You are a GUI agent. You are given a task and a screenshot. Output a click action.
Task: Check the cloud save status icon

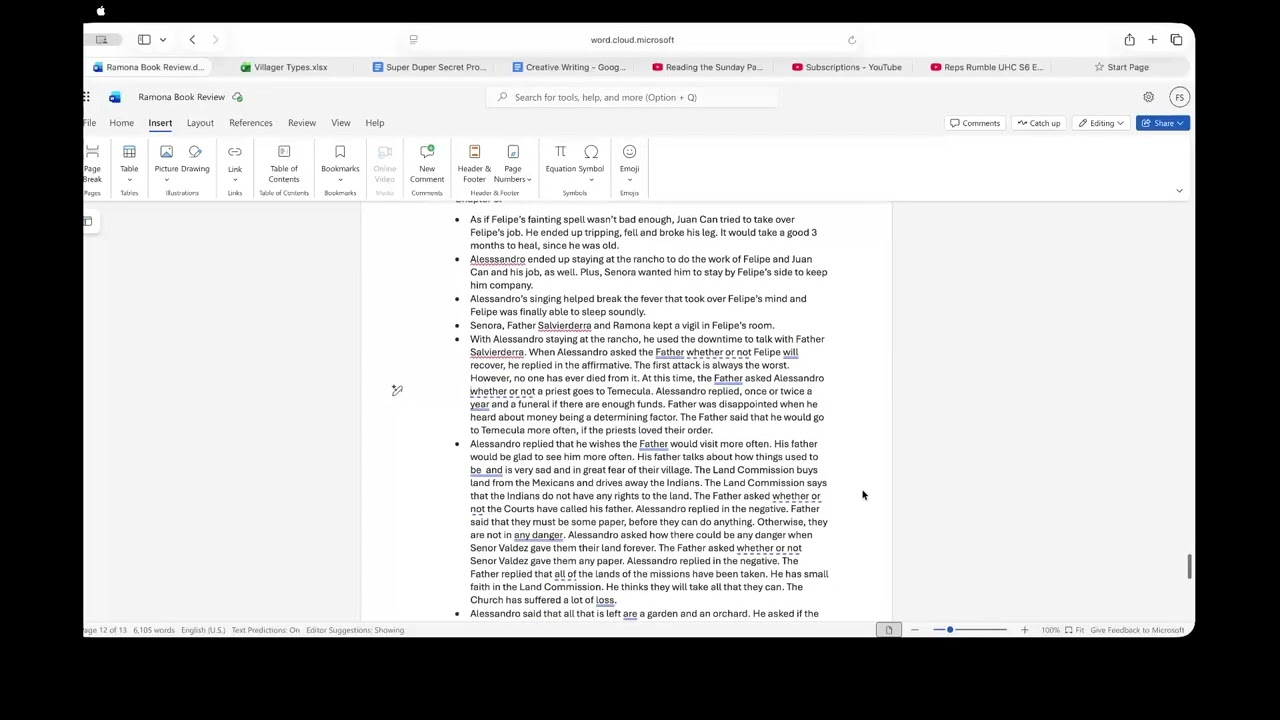click(237, 97)
